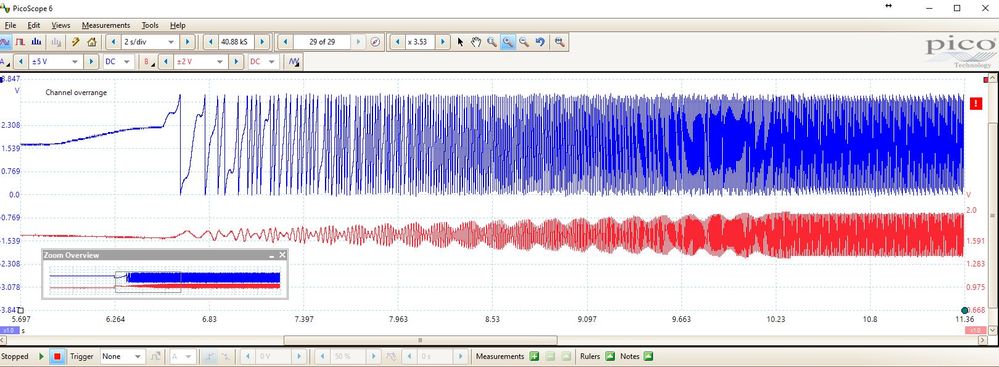Undo last zoom with arrow icon
Viewport: 999px width, 367px height.
[x=540, y=42]
